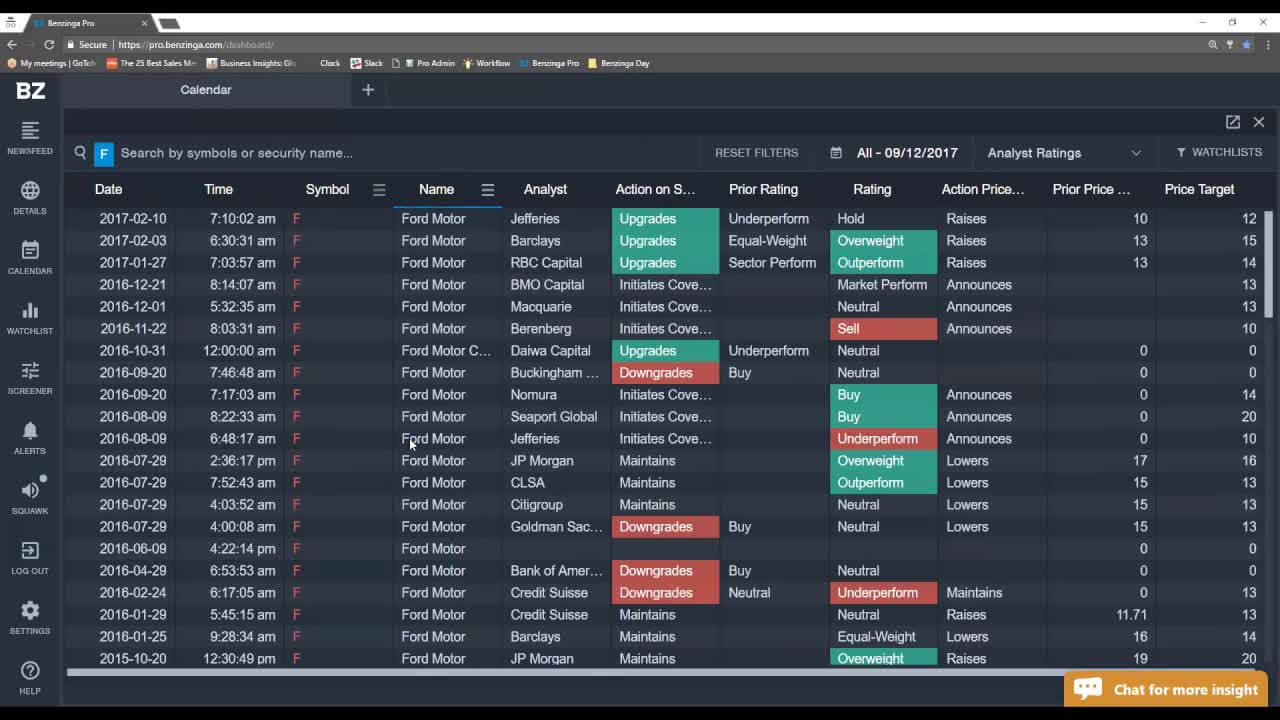Open Pro Admin bookmark

pos(428,63)
